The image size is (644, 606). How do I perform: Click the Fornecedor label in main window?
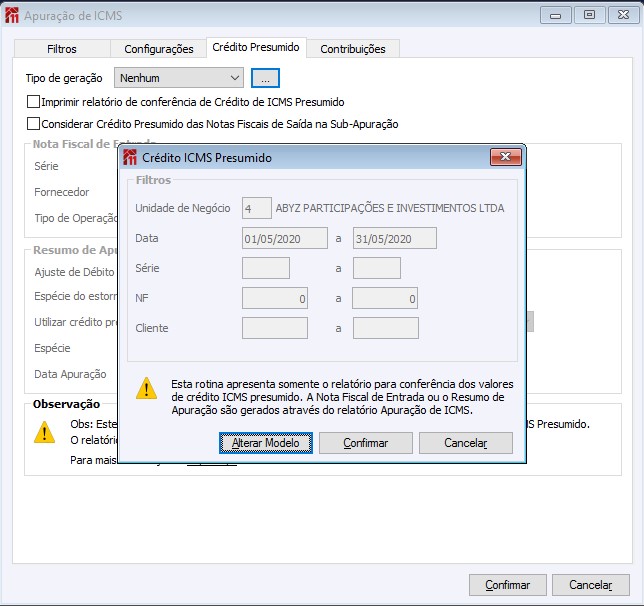coord(62,192)
